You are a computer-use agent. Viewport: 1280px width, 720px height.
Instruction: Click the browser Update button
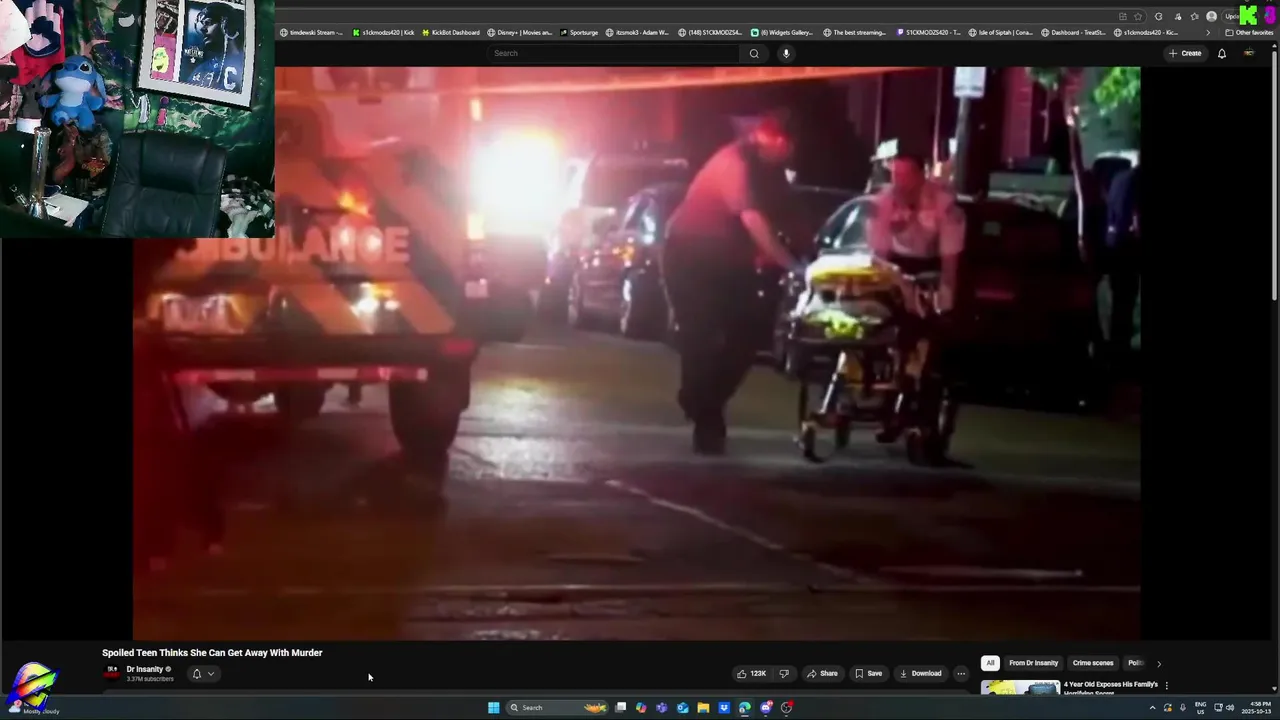(x=1232, y=17)
